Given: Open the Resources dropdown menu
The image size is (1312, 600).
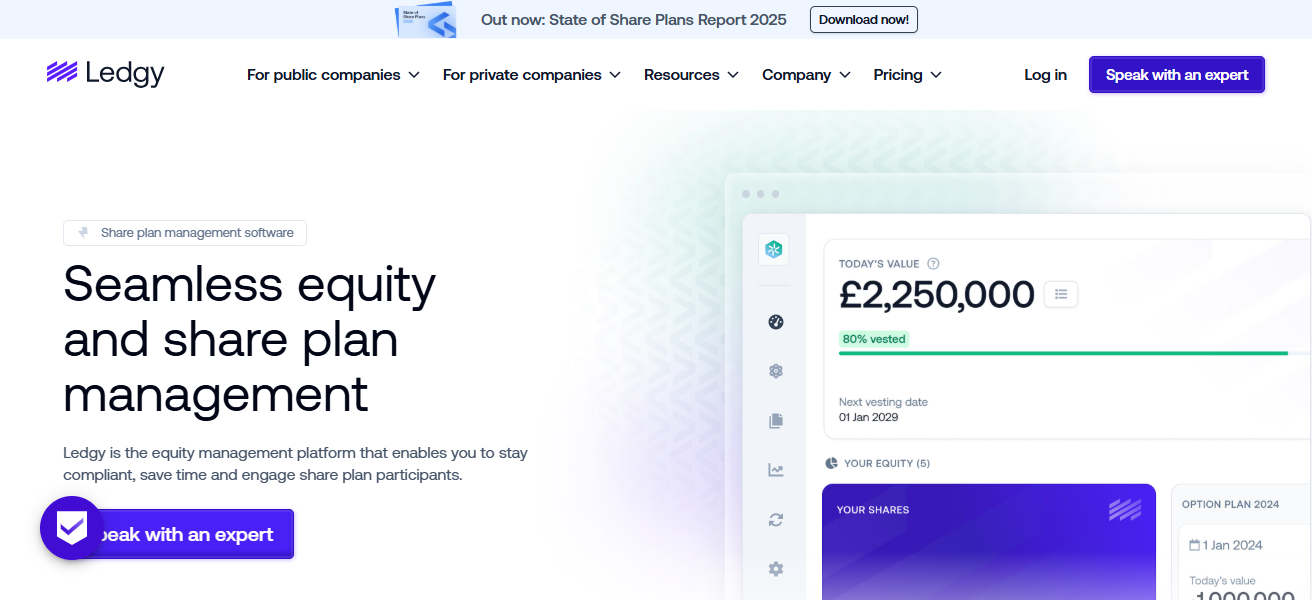Looking at the screenshot, I should (691, 75).
